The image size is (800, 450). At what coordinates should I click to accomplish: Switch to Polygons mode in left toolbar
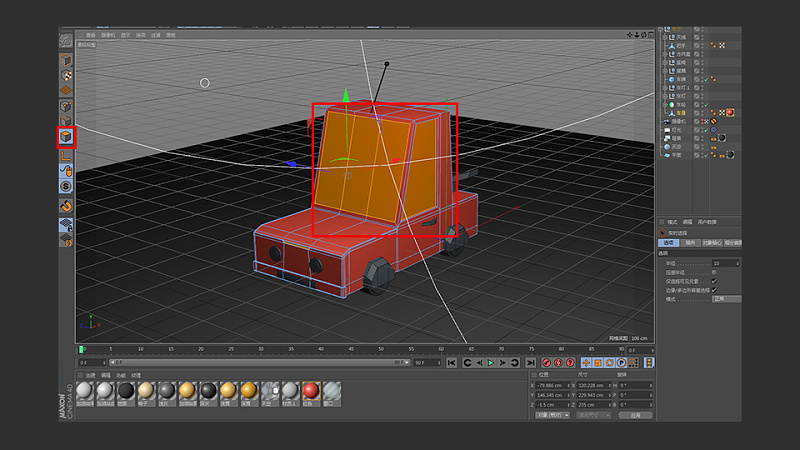coord(66,137)
